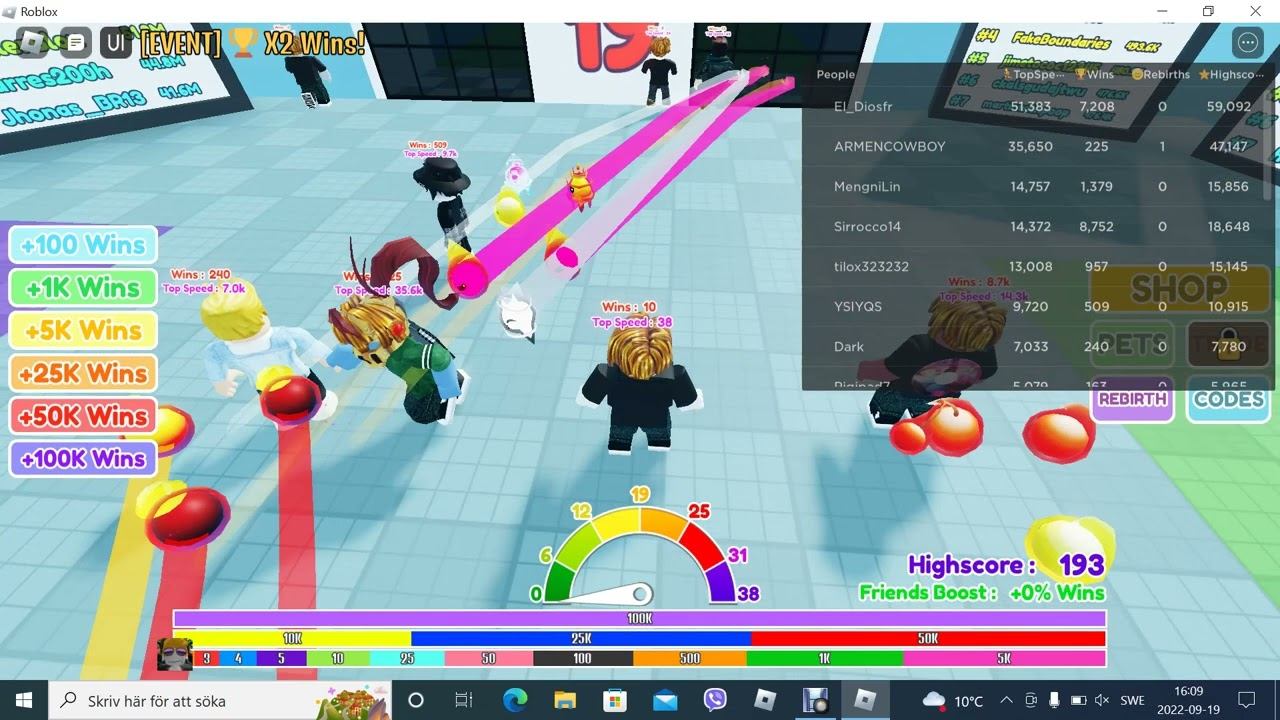Click the Friends Boost +0% Wins text

tap(982, 593)
